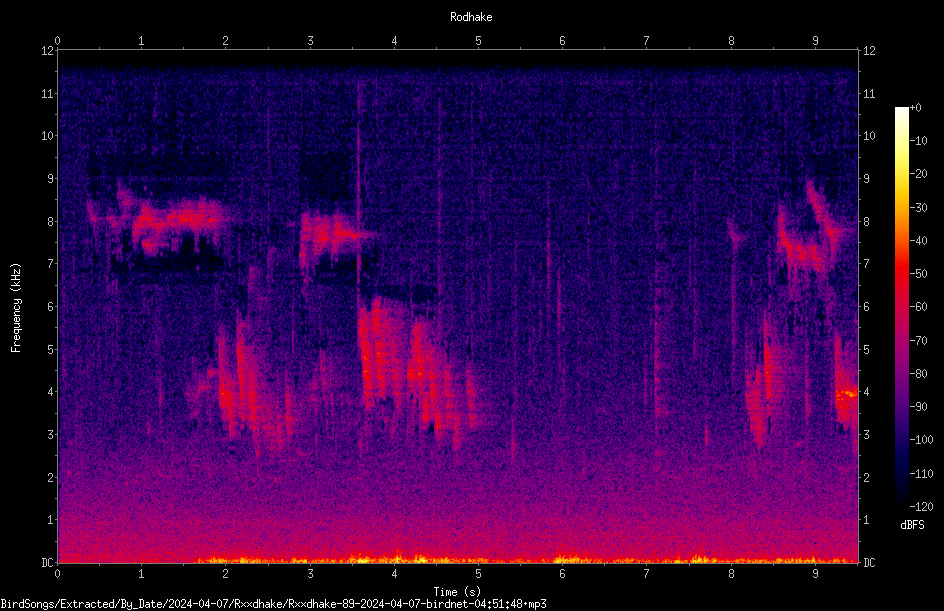This screenshot has height=611, width=944.
Task: Click the -120 label at color bar bottom
Action: 921,506
